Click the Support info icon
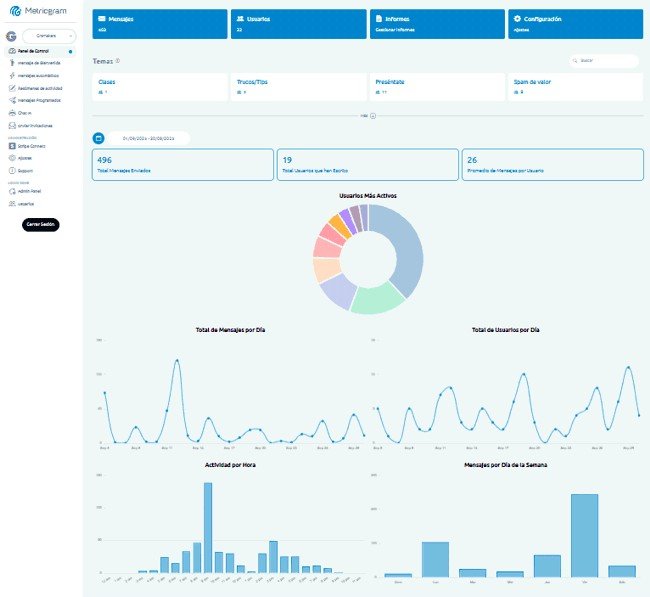650x597 pixels. pyautogui.click(x=10, y=171)
